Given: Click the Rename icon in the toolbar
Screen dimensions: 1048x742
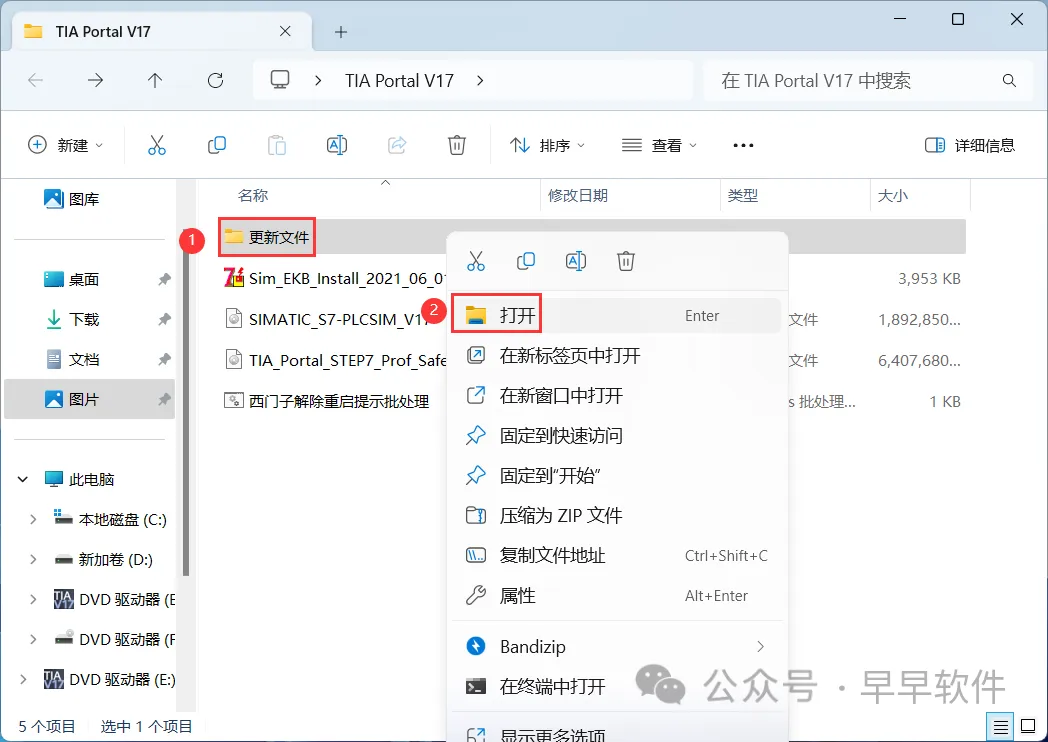Looking at the screenshot, I should tap(336, 145).
